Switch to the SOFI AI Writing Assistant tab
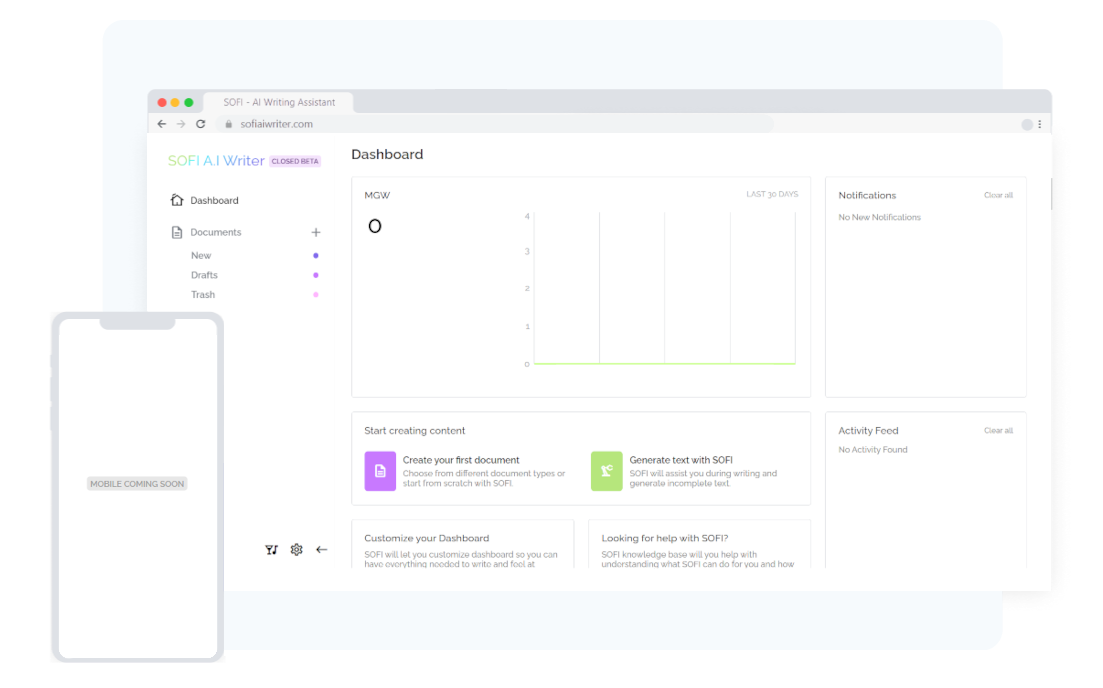Screen dimensions: 1103x688 click(279, 101)
